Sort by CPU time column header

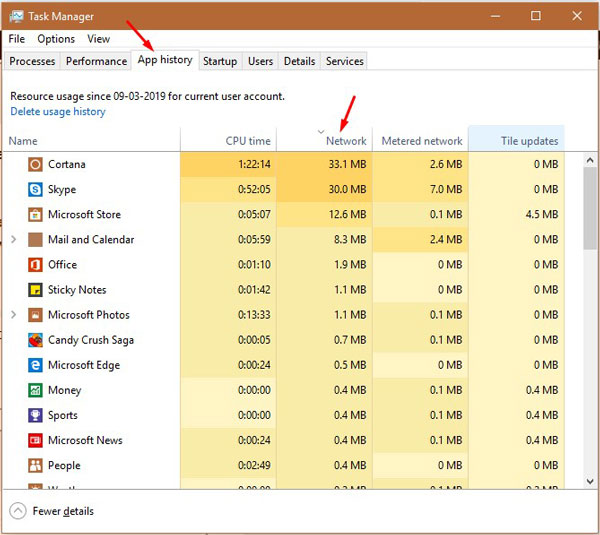point(228,141)
